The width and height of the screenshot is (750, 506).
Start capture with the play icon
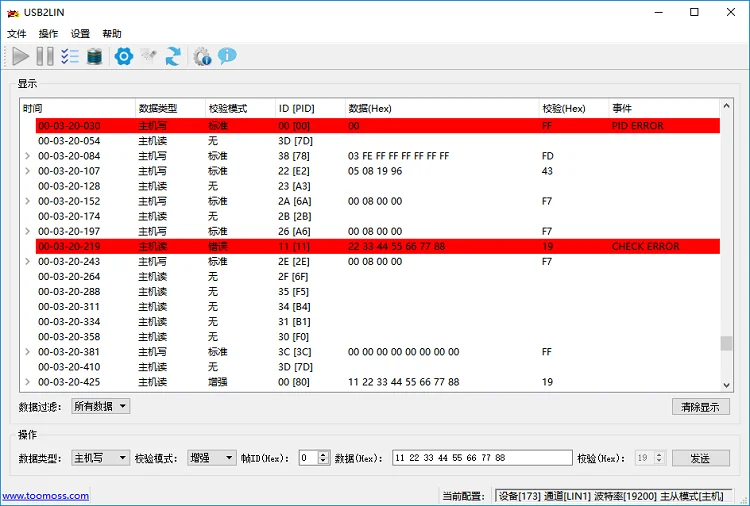[20, 56]
